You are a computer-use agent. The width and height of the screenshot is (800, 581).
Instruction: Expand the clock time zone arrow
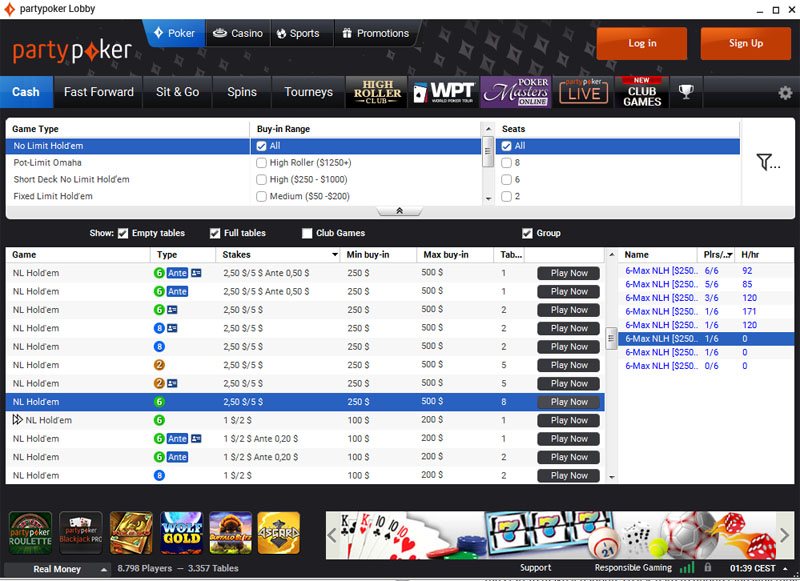click(x=785, y=568)
